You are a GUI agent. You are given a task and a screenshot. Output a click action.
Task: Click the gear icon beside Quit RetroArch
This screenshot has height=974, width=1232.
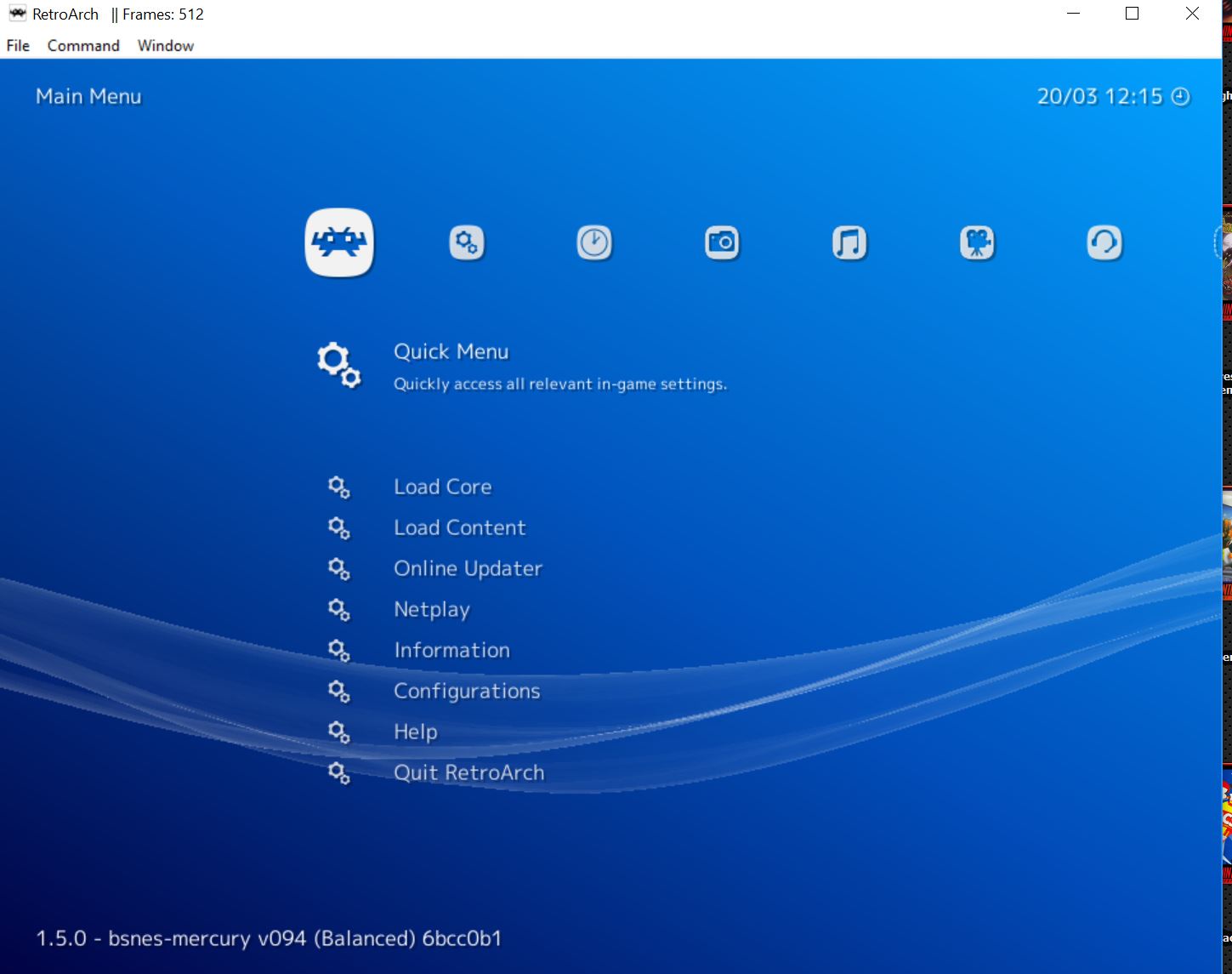tap(339, 773)
